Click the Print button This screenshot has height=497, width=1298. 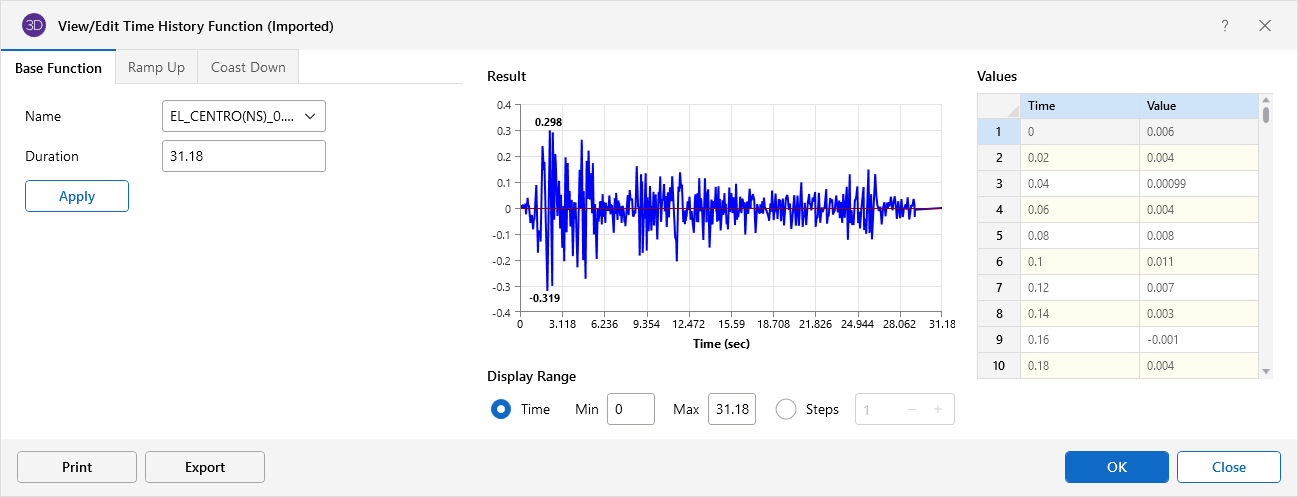click(77, 467)
